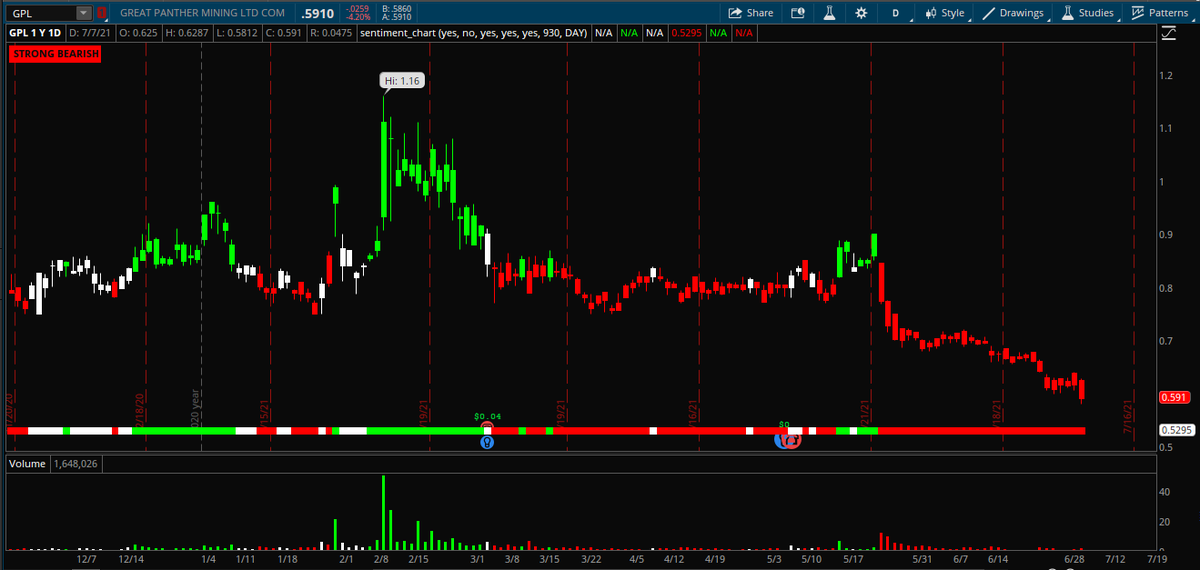This screenshot has height=570, width=1200.
Task: Open the Drawings tool dropdown
Action: click(x=1013, y=13)
